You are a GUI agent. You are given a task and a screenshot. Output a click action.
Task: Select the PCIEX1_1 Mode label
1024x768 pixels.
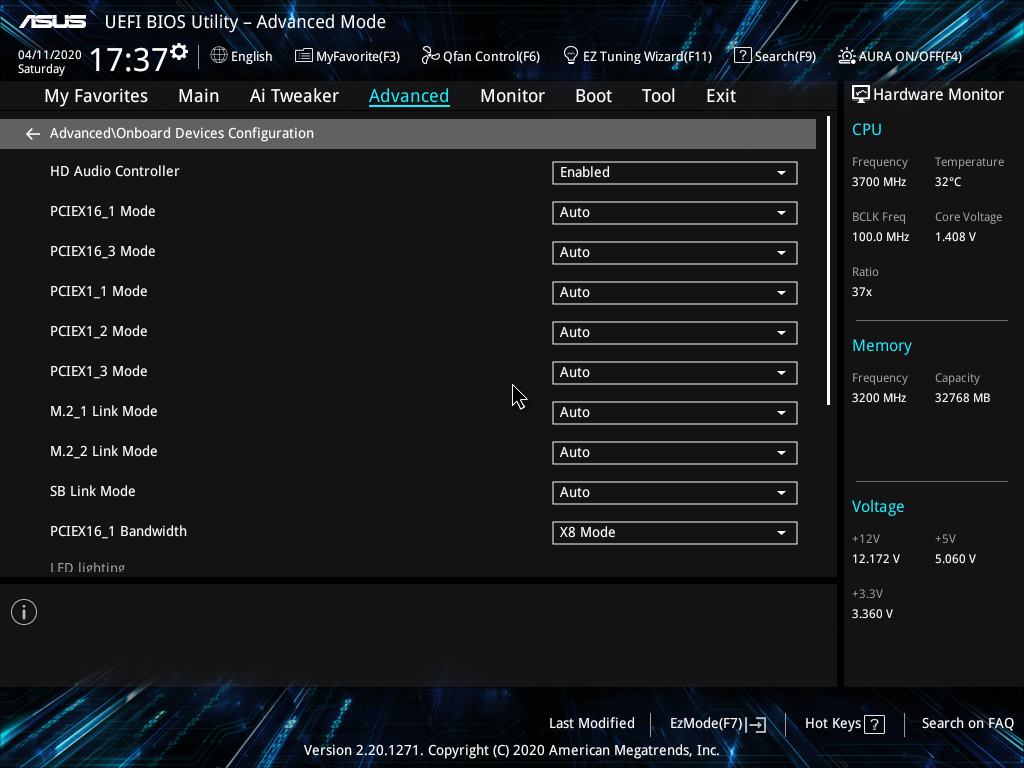click(x=99, y=291)
